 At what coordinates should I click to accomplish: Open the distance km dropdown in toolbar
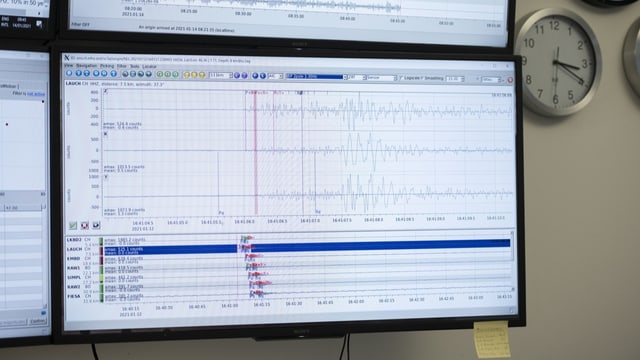click(x=221, y=75)
